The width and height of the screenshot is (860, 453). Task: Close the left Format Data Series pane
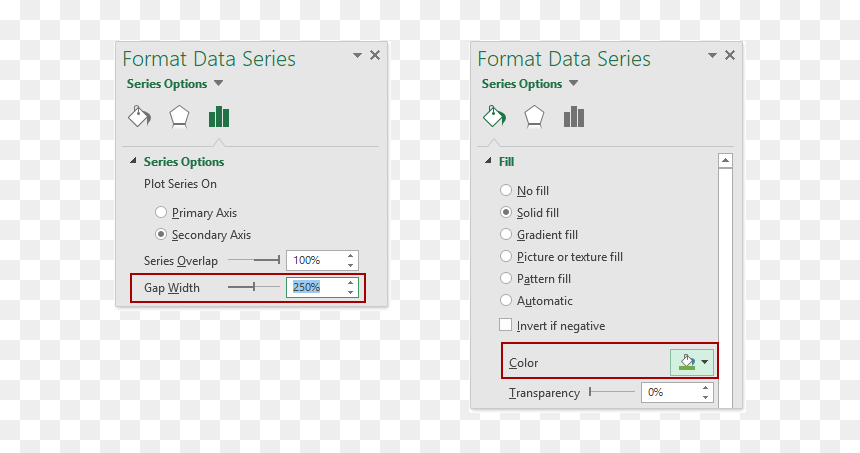click(x=375, y=55)
